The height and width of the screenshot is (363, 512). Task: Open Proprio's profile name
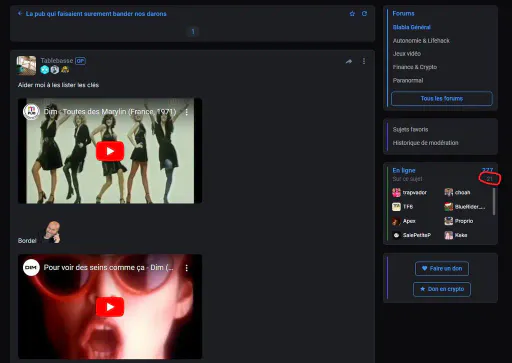pyautogui.click(x=464, y=221)
